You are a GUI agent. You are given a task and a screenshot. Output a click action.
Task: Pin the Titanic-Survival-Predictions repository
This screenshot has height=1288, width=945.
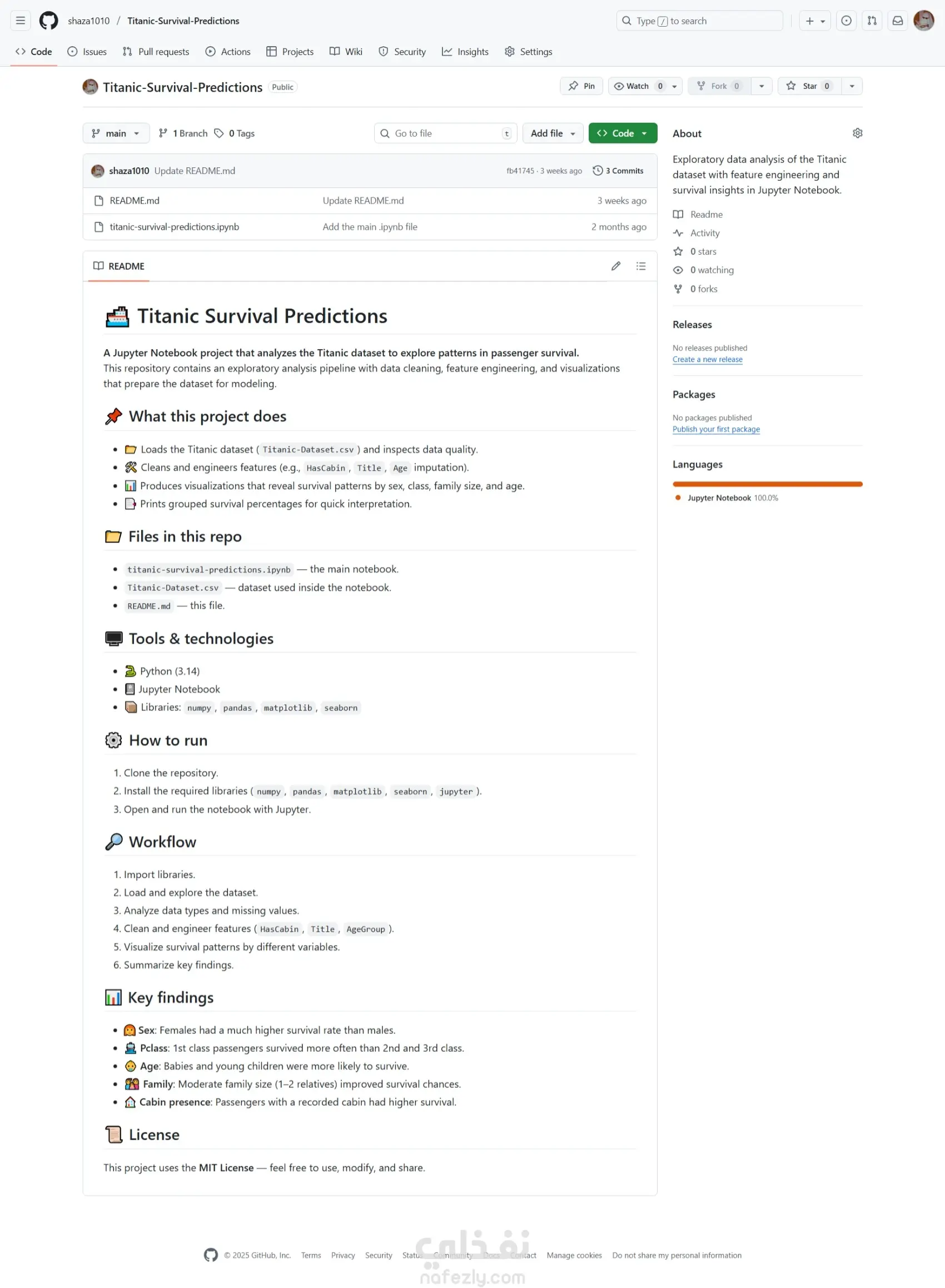(x=581, y=86)
